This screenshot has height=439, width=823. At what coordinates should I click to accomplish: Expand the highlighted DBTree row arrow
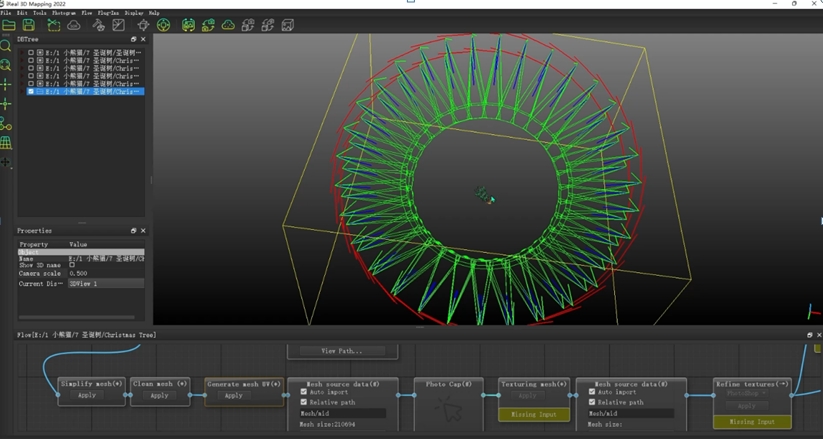point(22,91)
